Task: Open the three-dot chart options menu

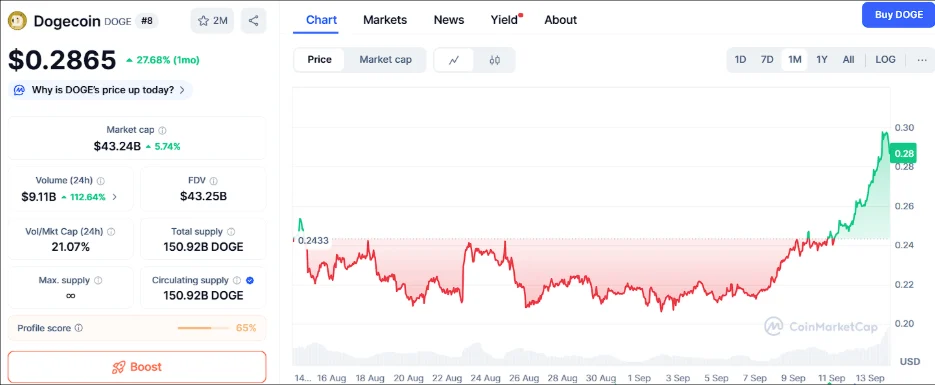Action: click(922, 60)
